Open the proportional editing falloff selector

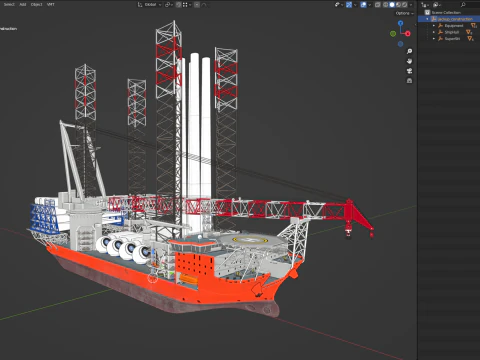click(x=204, y=5)
